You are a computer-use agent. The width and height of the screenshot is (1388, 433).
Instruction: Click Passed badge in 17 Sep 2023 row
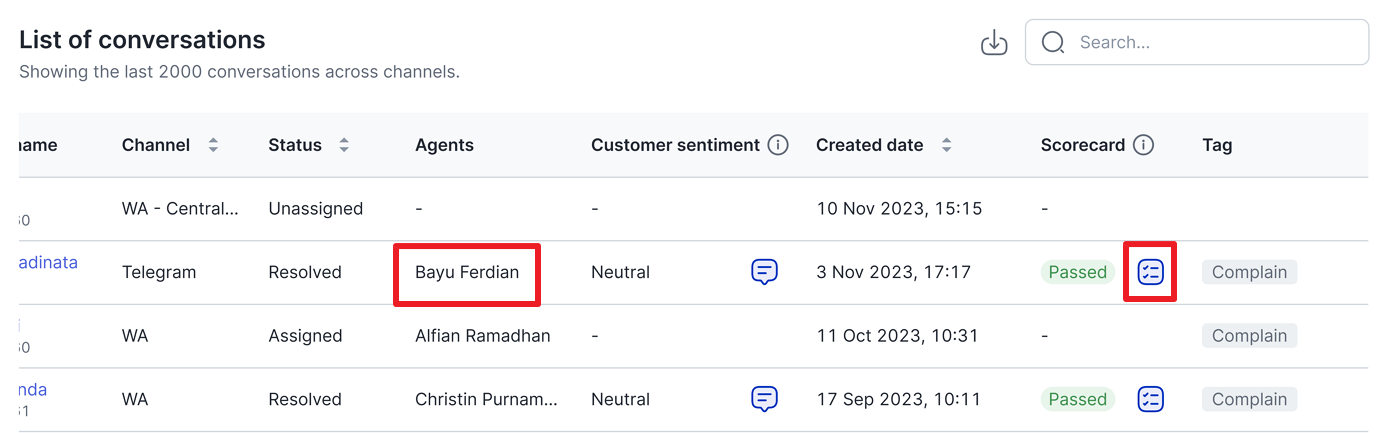pyautogui.click(x=1077, y=399)
